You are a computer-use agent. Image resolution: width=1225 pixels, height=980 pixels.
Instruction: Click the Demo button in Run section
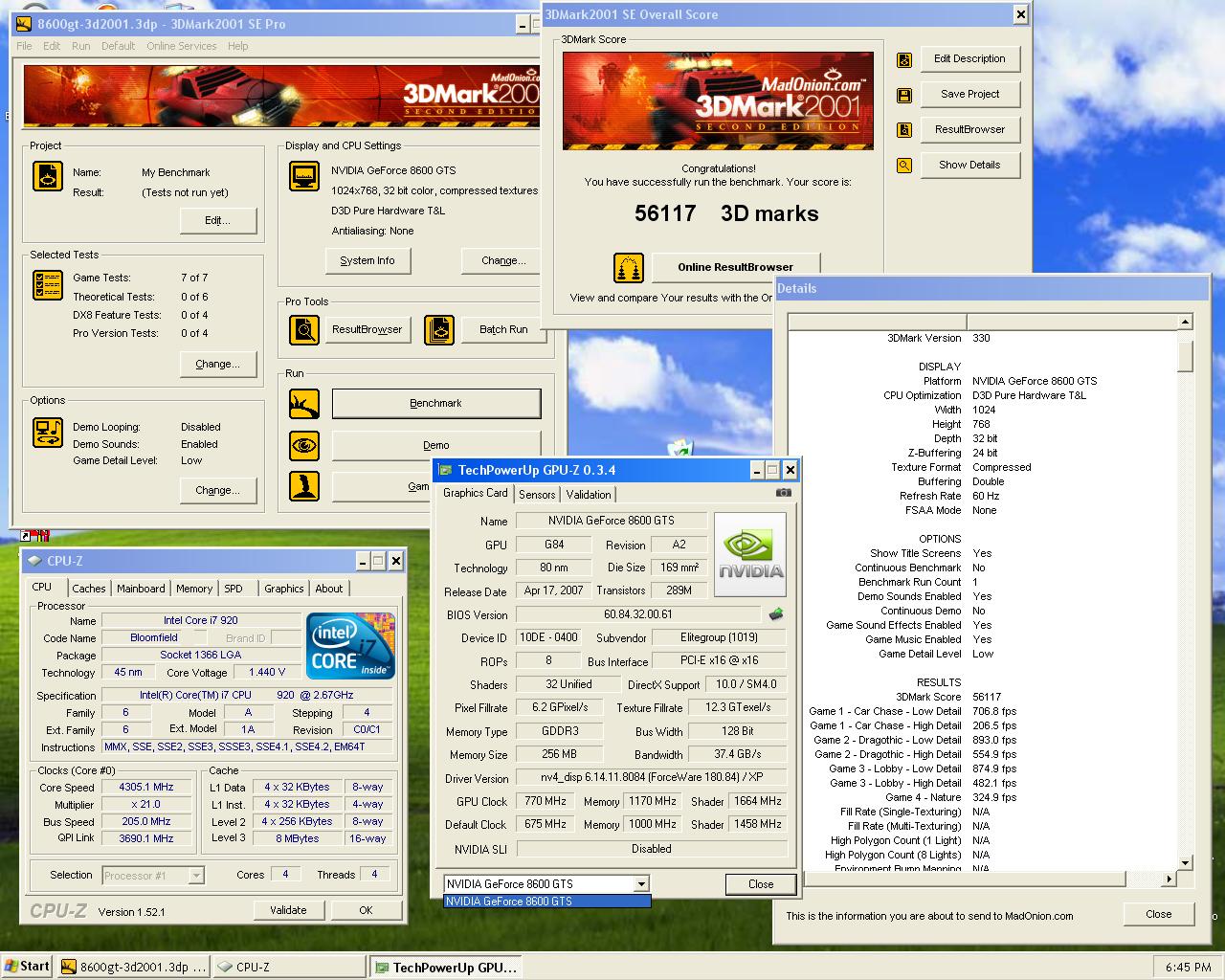point(436,445)
